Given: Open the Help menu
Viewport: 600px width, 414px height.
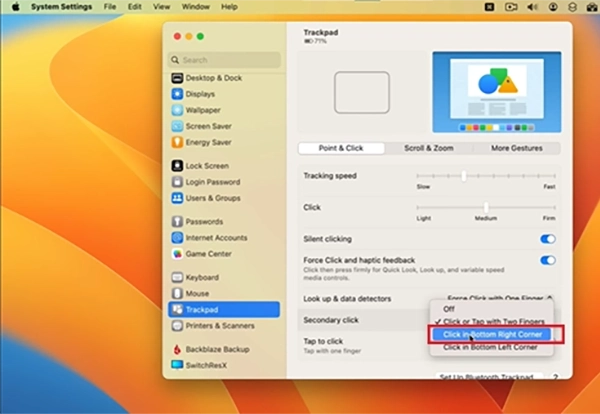Looking at the screenshot, I should click(x=229, y=7).
